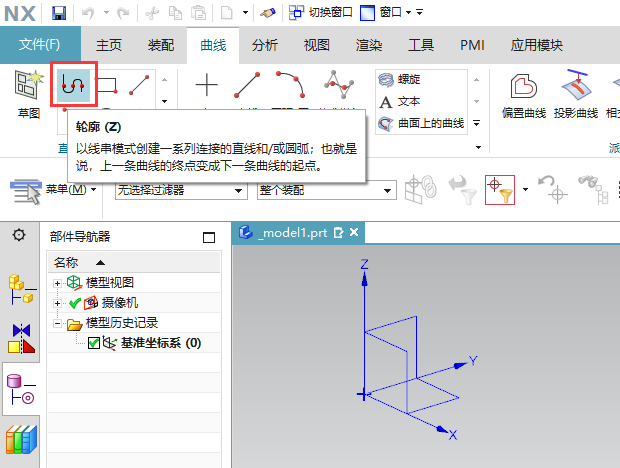620x468 pixels.
Task: Select the 轮廓 profile curve tool
Action: pyautogui.click(x=74, y=84)
